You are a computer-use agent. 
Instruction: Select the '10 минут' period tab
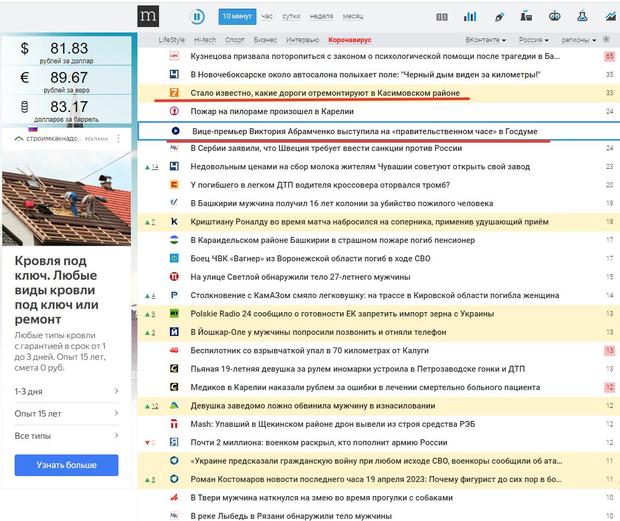tap(237, 16)
